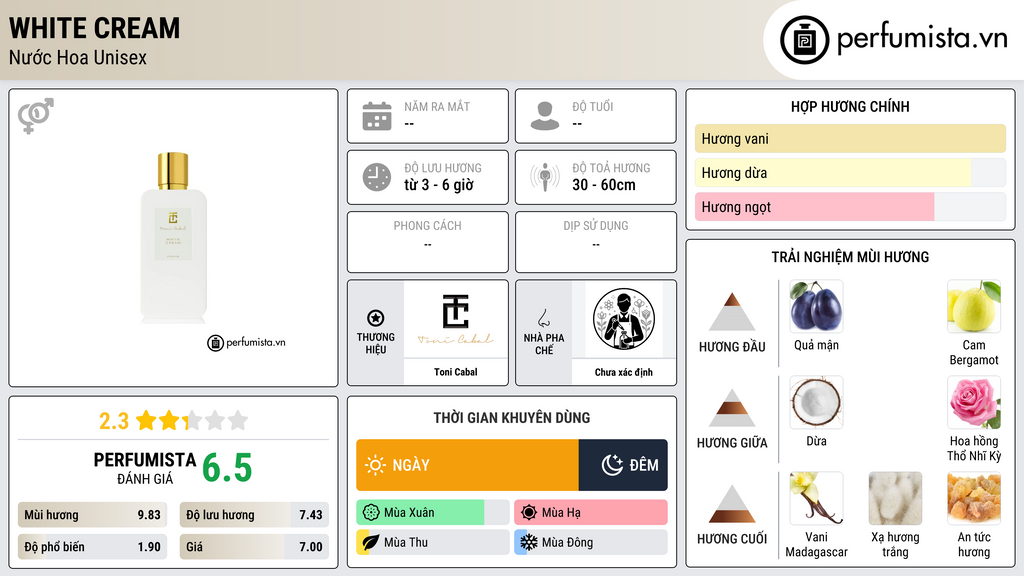Click the middle-note pyramid icon for Hương giữa

(x=732, y=408)
